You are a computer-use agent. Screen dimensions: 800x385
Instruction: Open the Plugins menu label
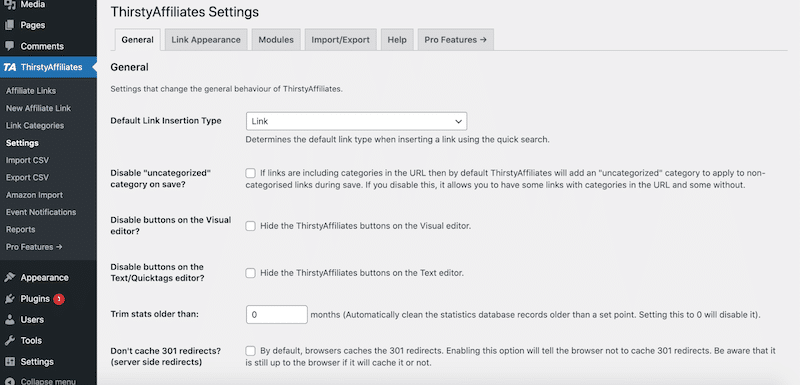tap(35, 299)
